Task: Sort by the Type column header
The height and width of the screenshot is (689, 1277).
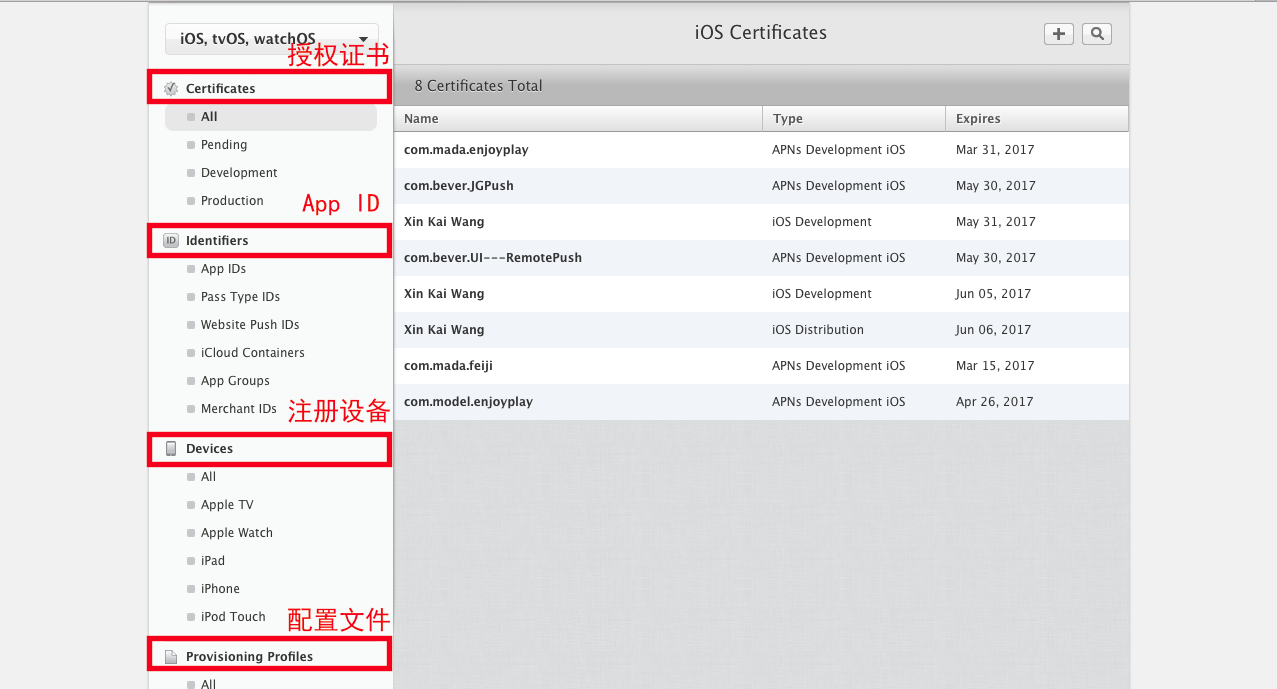Action: click(x=853, y=119)
